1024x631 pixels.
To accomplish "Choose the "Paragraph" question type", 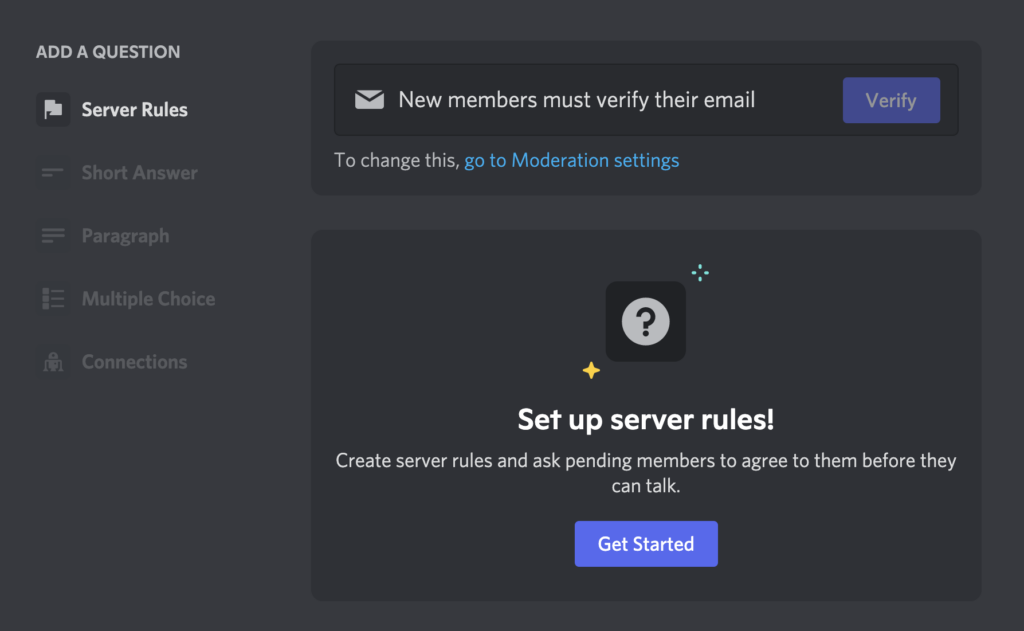I will (126, 235).
